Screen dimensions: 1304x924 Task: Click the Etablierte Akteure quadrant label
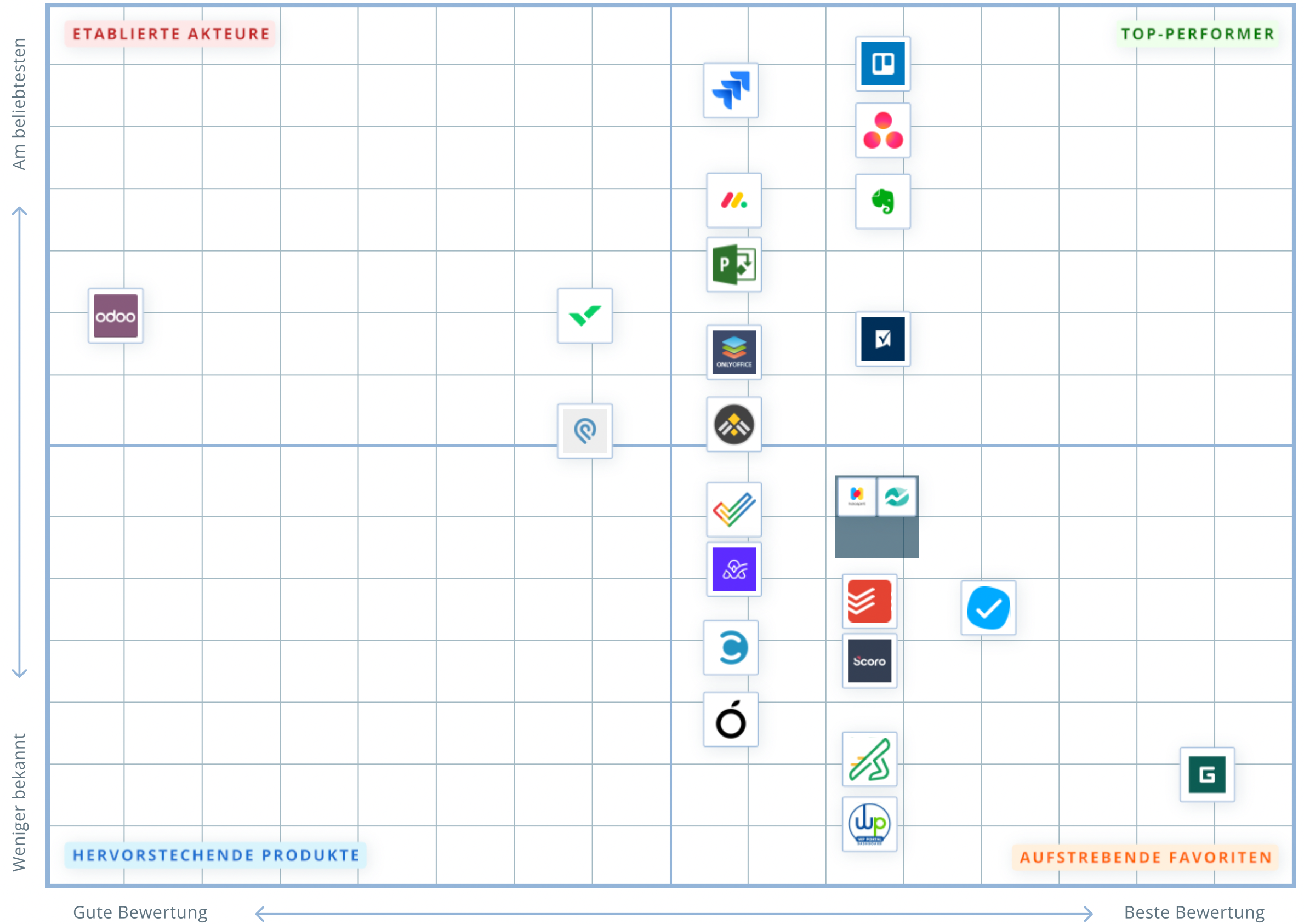(170, 34)
